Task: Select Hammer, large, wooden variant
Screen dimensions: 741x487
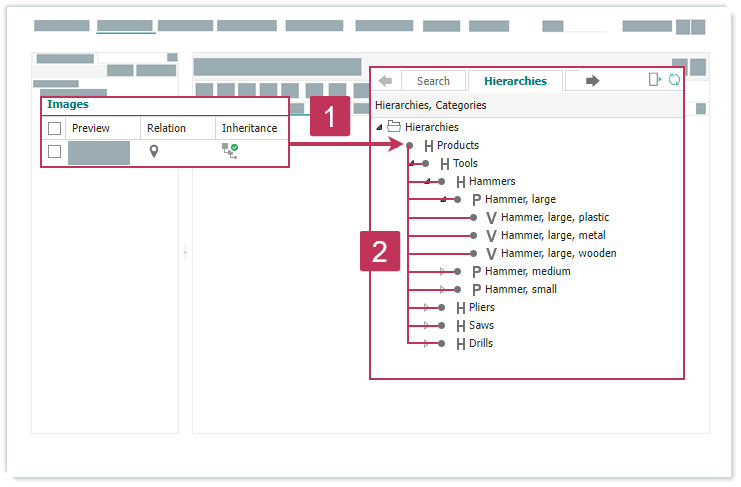Action: [558, 253]
